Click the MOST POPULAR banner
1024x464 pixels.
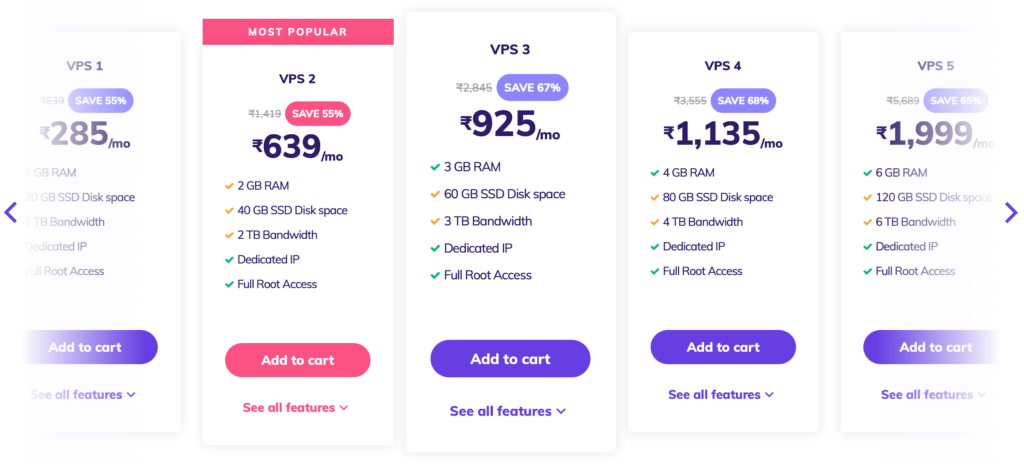coord(298,32)
